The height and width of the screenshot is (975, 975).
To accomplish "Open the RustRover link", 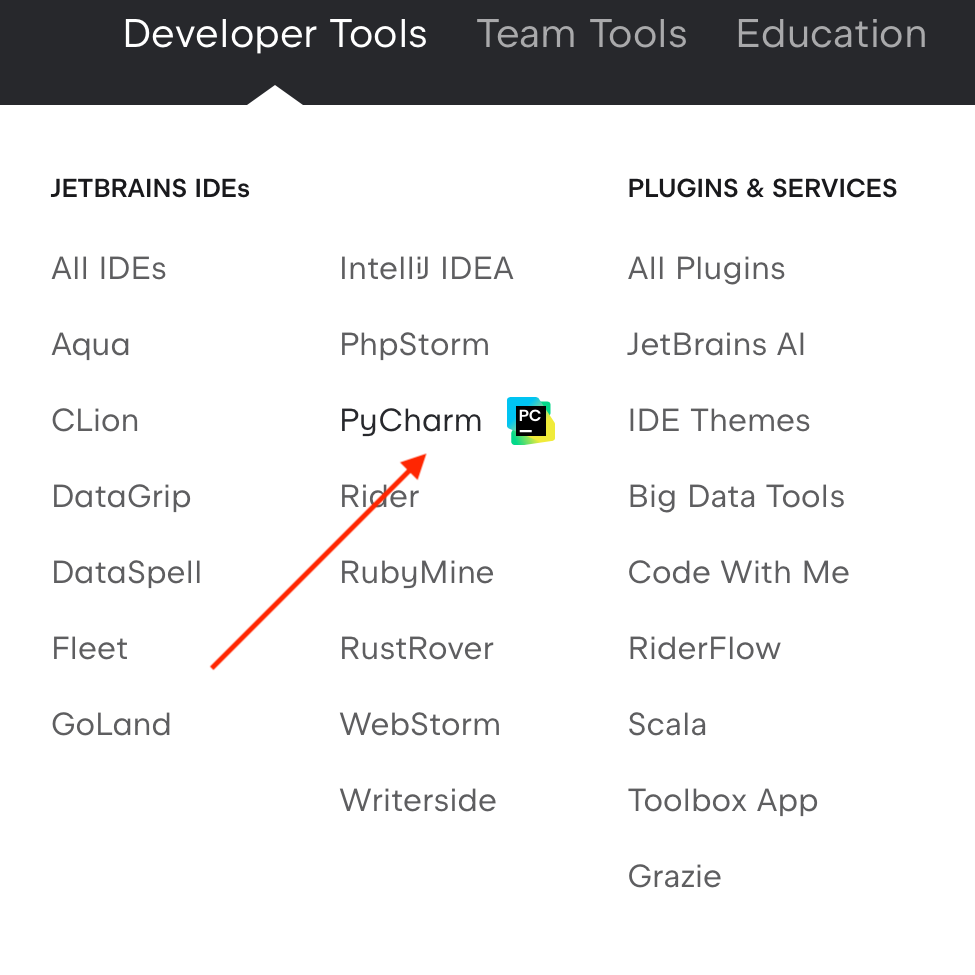I will pos(417,649).
